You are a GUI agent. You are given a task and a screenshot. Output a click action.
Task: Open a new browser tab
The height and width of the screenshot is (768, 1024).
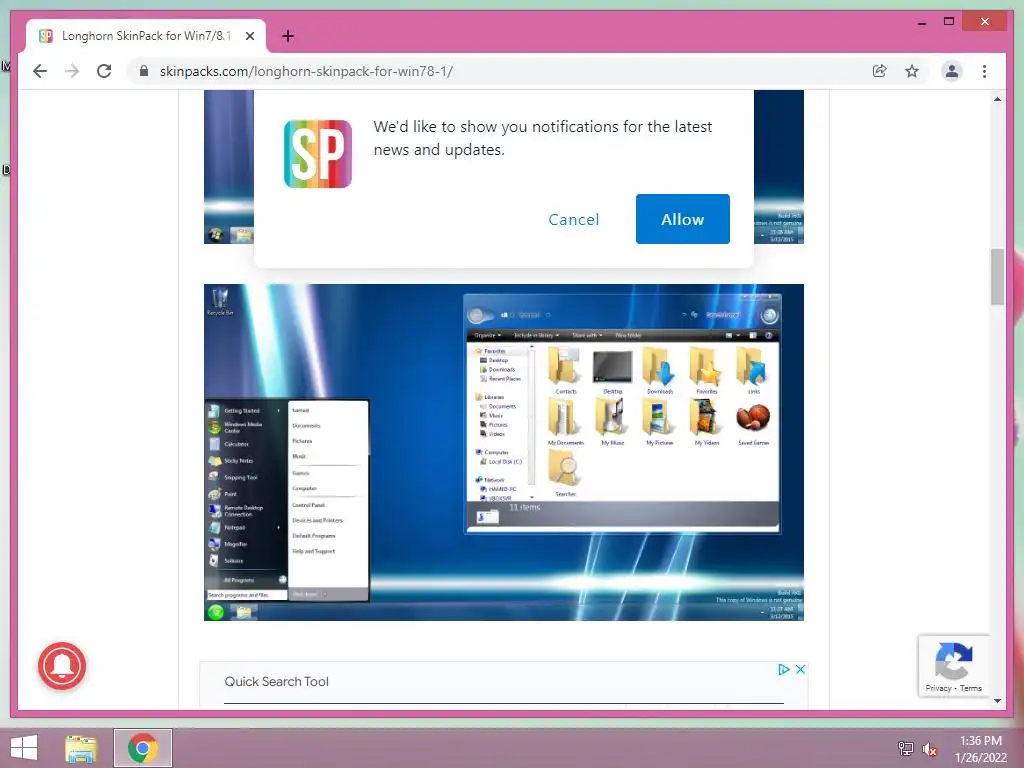[287, 36]
